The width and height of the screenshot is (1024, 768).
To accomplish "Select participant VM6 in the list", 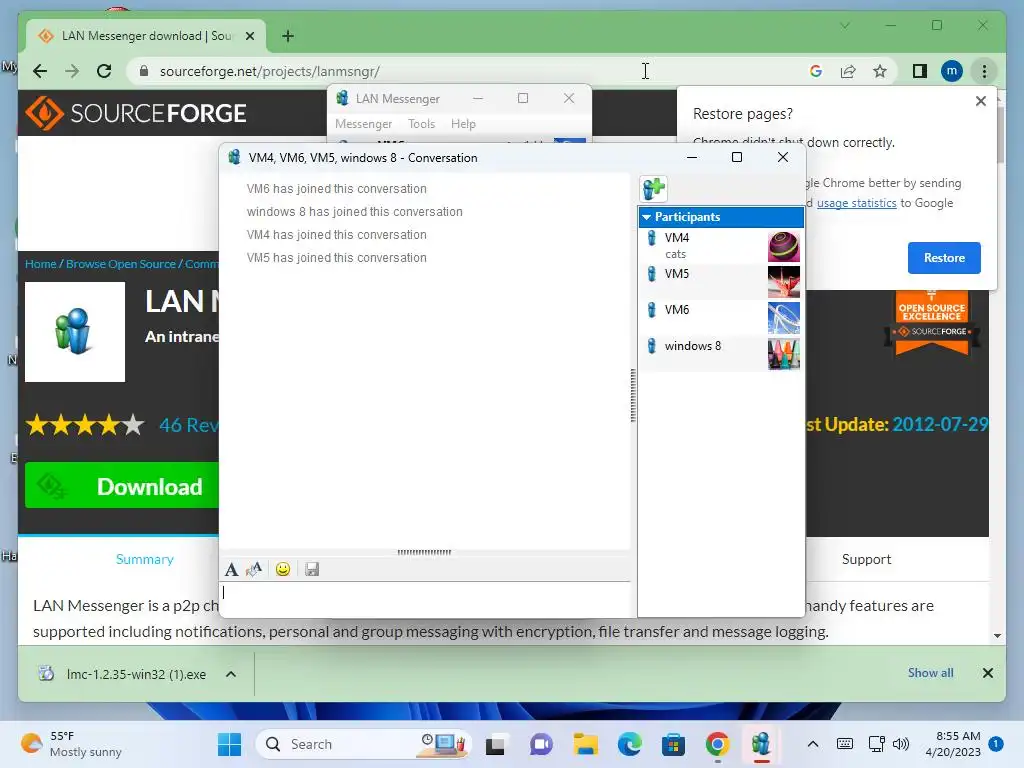I will tap(721, 318).
